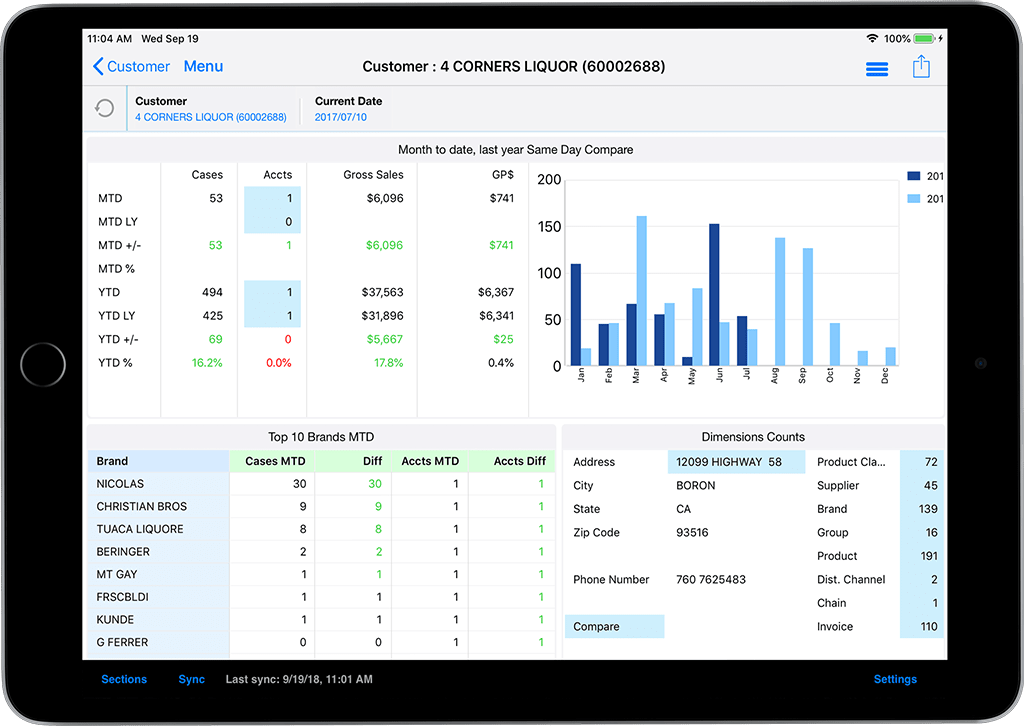Open the Invoice count value 110
1024x726 pixels.
[922, 627]
